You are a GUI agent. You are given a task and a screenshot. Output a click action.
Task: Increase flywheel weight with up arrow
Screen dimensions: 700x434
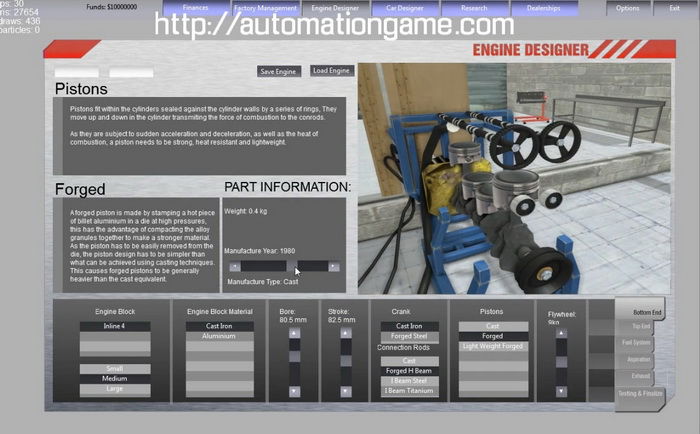(x=562, y=334)
